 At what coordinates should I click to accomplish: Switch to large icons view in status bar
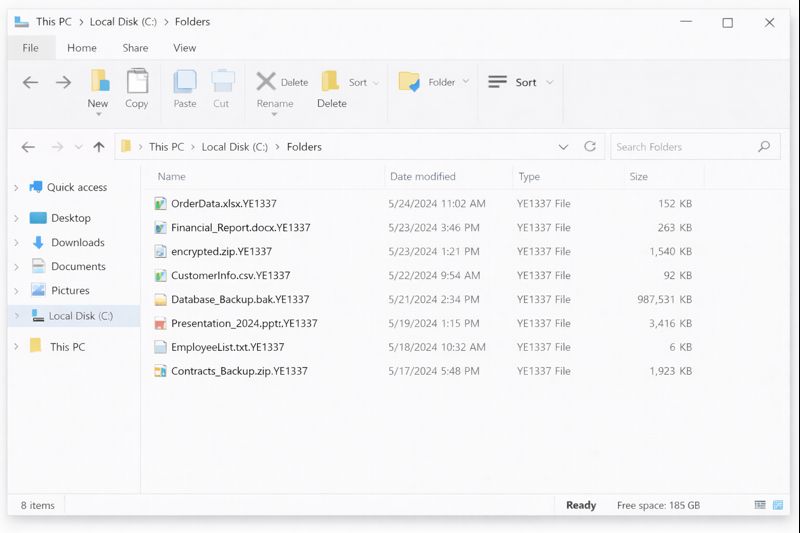(x=778, y=505)
